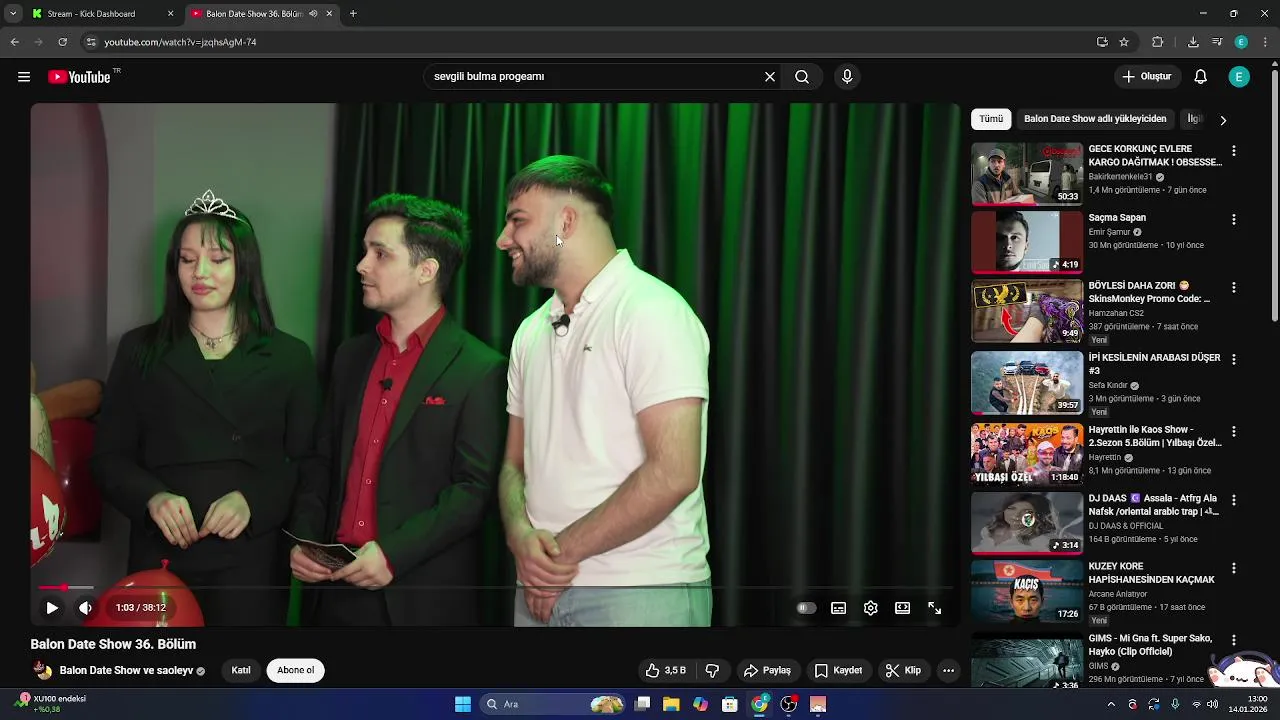The image size is (1280, 720).
Task: Open options for Saçma Sapan video
Action: [1234, 219]
